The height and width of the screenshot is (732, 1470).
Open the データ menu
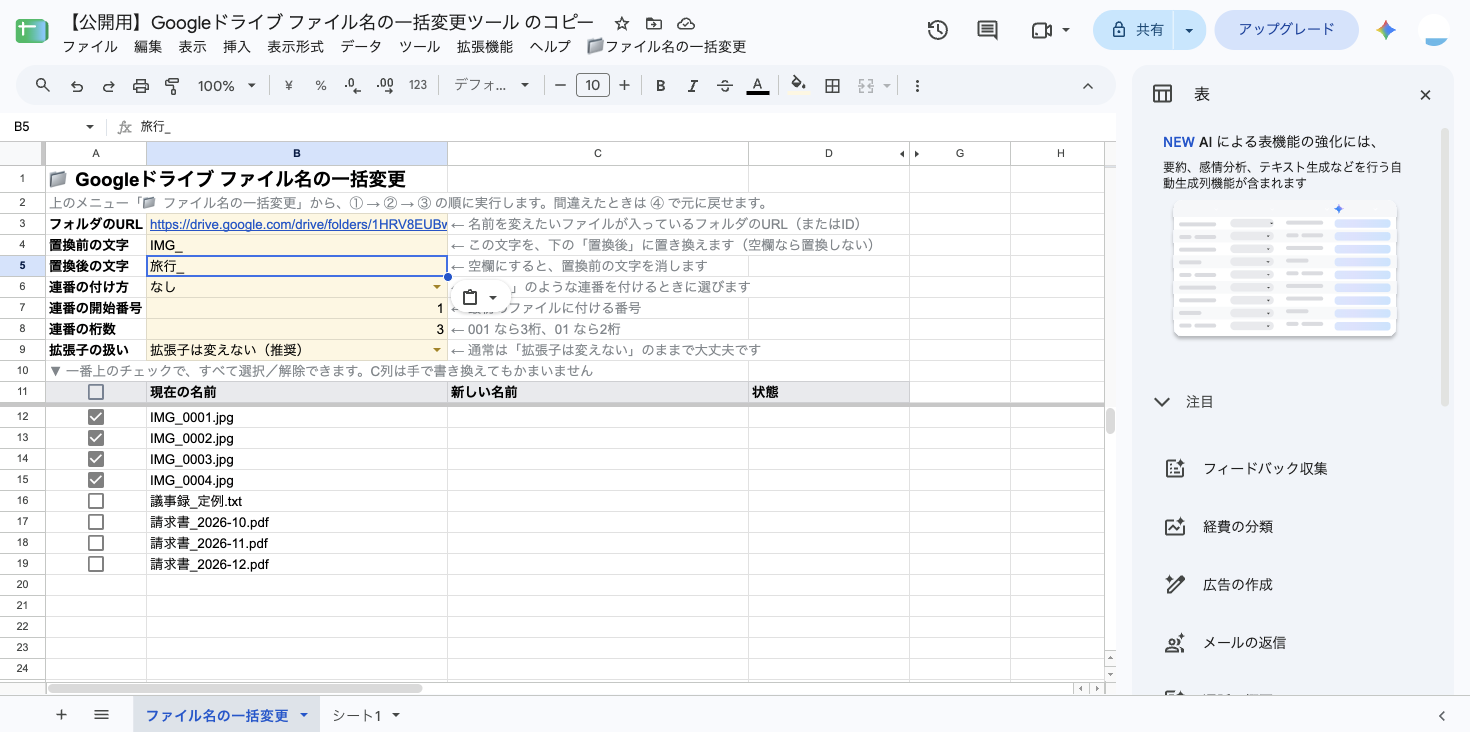(x=361, y=46)
